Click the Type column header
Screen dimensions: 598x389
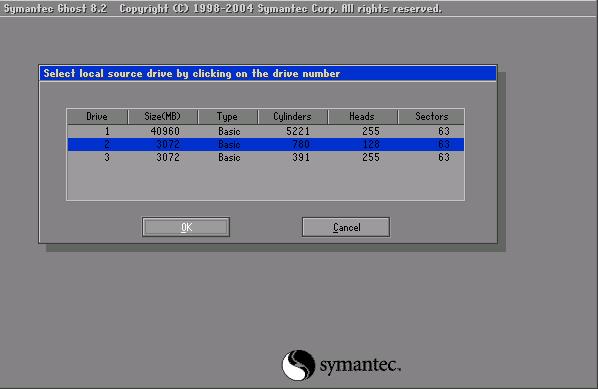(228, 116)
